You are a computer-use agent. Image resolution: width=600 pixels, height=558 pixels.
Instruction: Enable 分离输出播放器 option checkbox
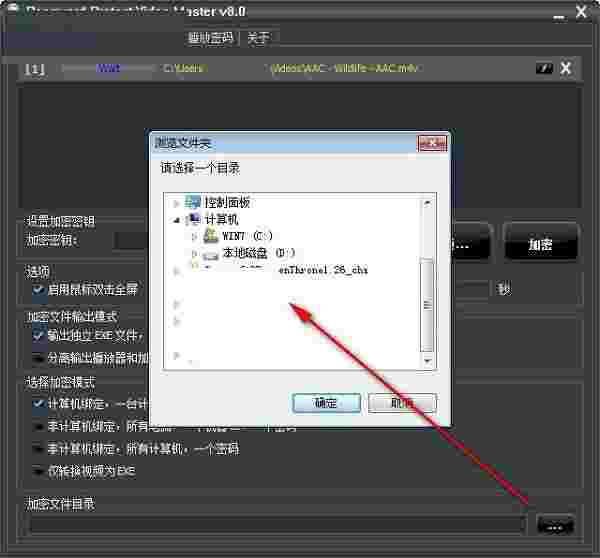(x=38, y=359)
